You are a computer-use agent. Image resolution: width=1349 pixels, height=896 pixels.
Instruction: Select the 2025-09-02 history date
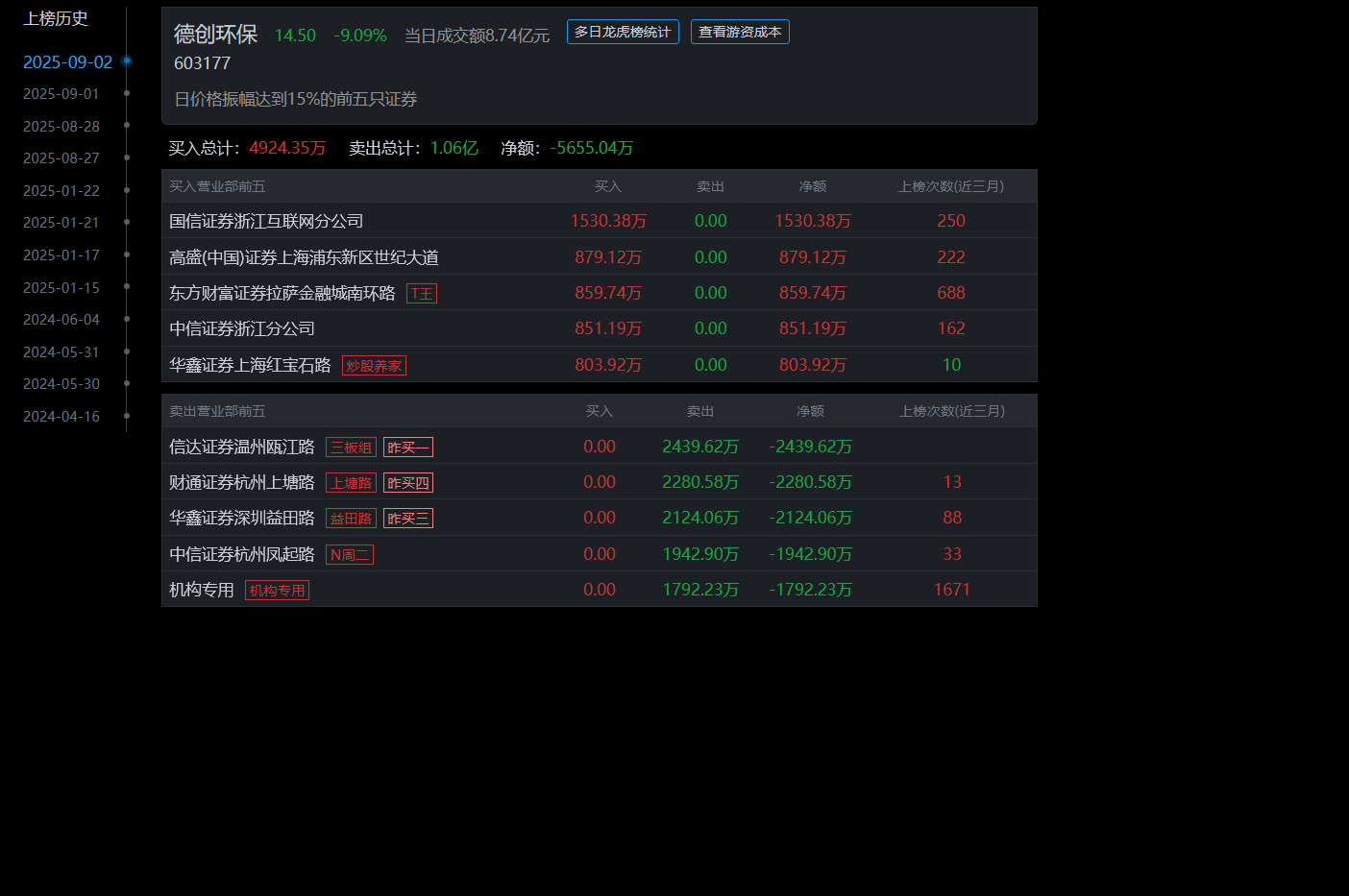click(68, 61)
